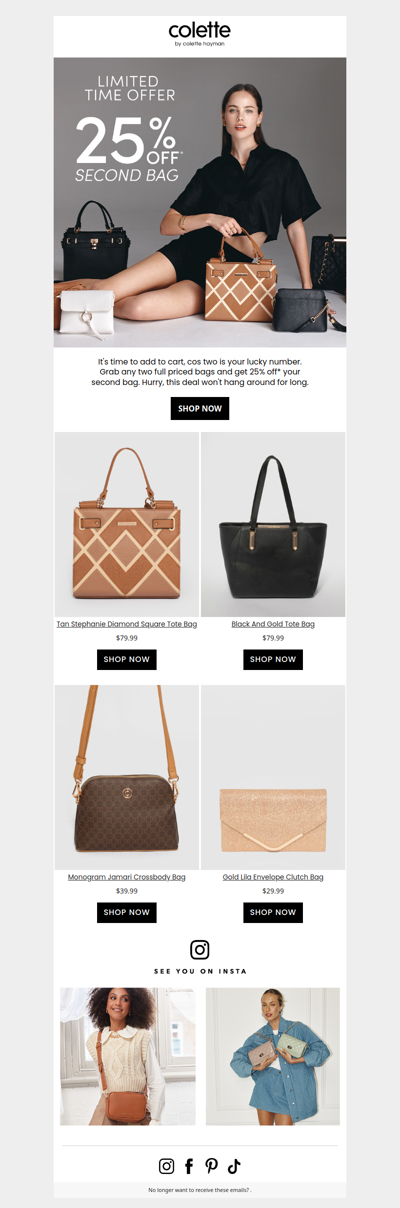Open Insta photo of woman in denim jacket
This screenshot has height=1208, width=400.
coord(273,1056)
